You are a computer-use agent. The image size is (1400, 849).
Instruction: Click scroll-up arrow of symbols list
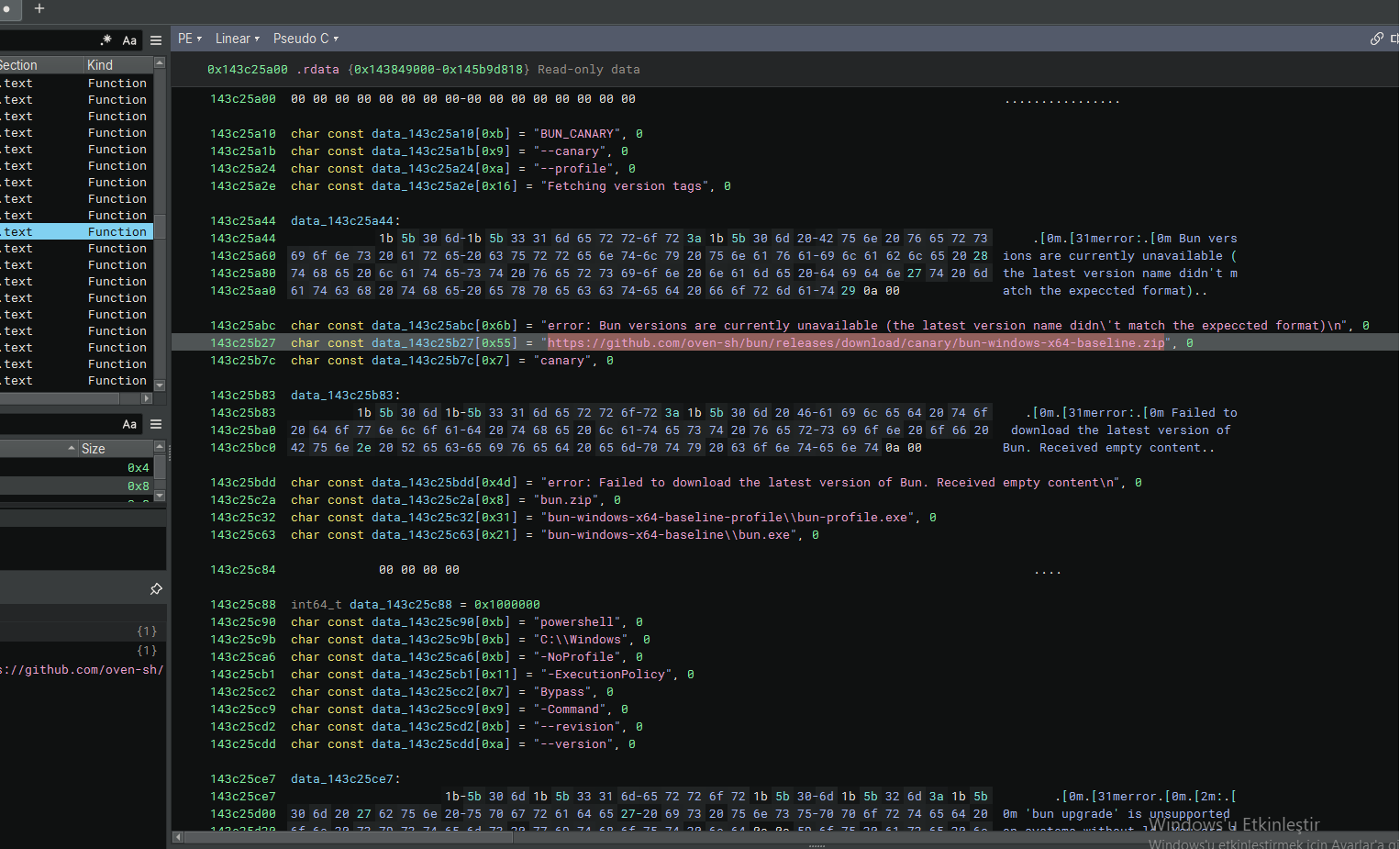pyautogui.click(x=160, y=62)
